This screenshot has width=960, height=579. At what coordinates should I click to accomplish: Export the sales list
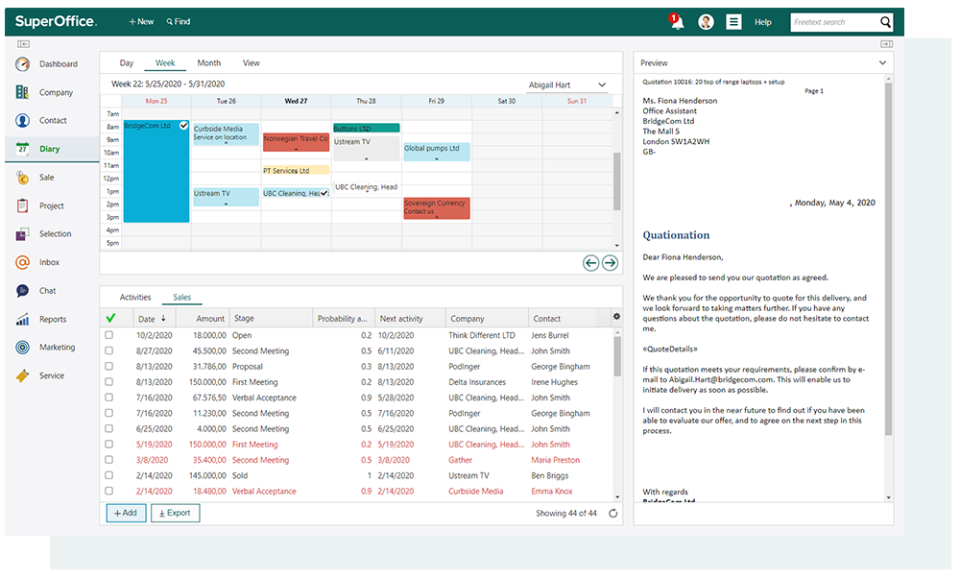point(175,513)
